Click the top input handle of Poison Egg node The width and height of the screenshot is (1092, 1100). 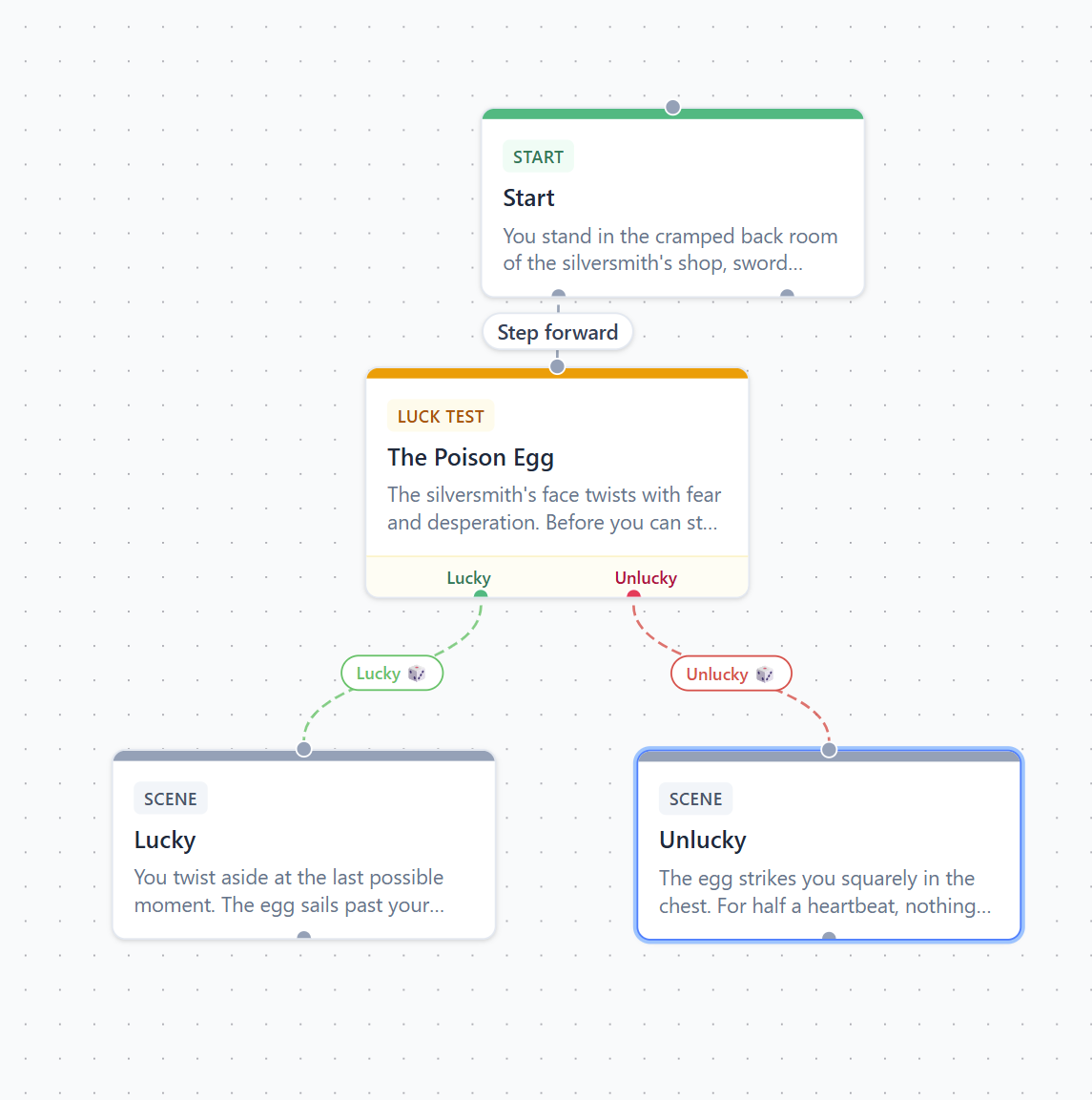point(557,366)
